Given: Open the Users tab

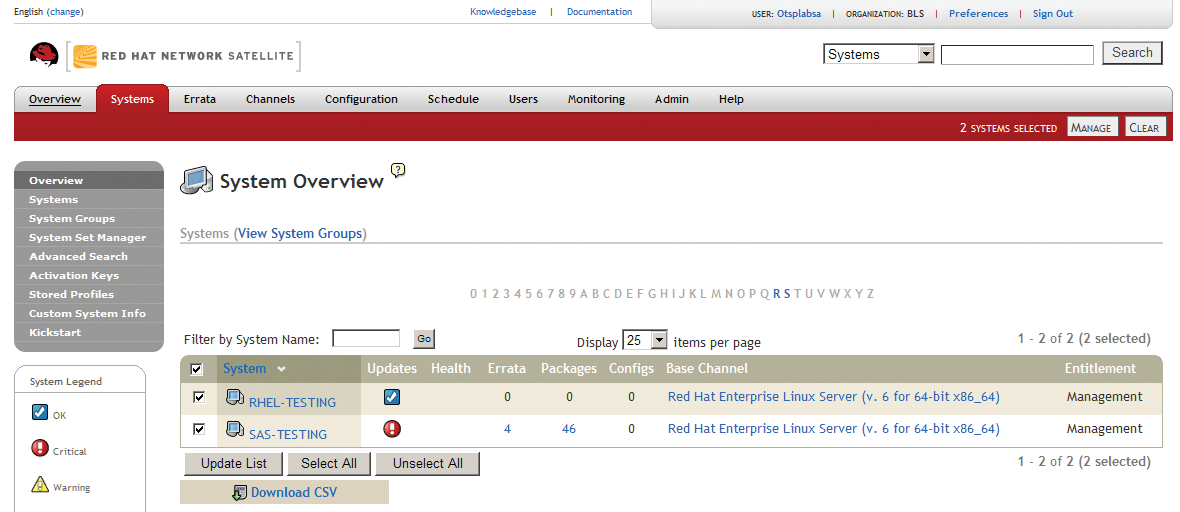Looking at the screenshot, I should click(523, 99).
